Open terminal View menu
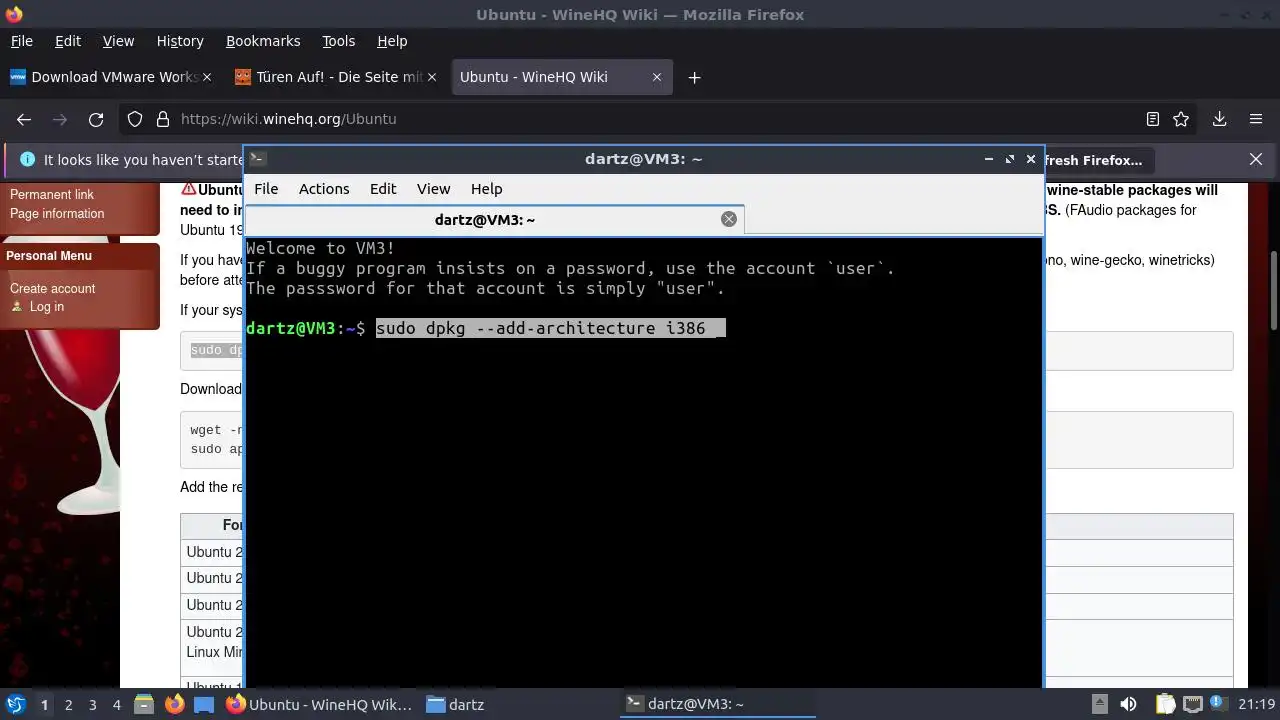This screenshot has width=1280, height=720. 433,189
